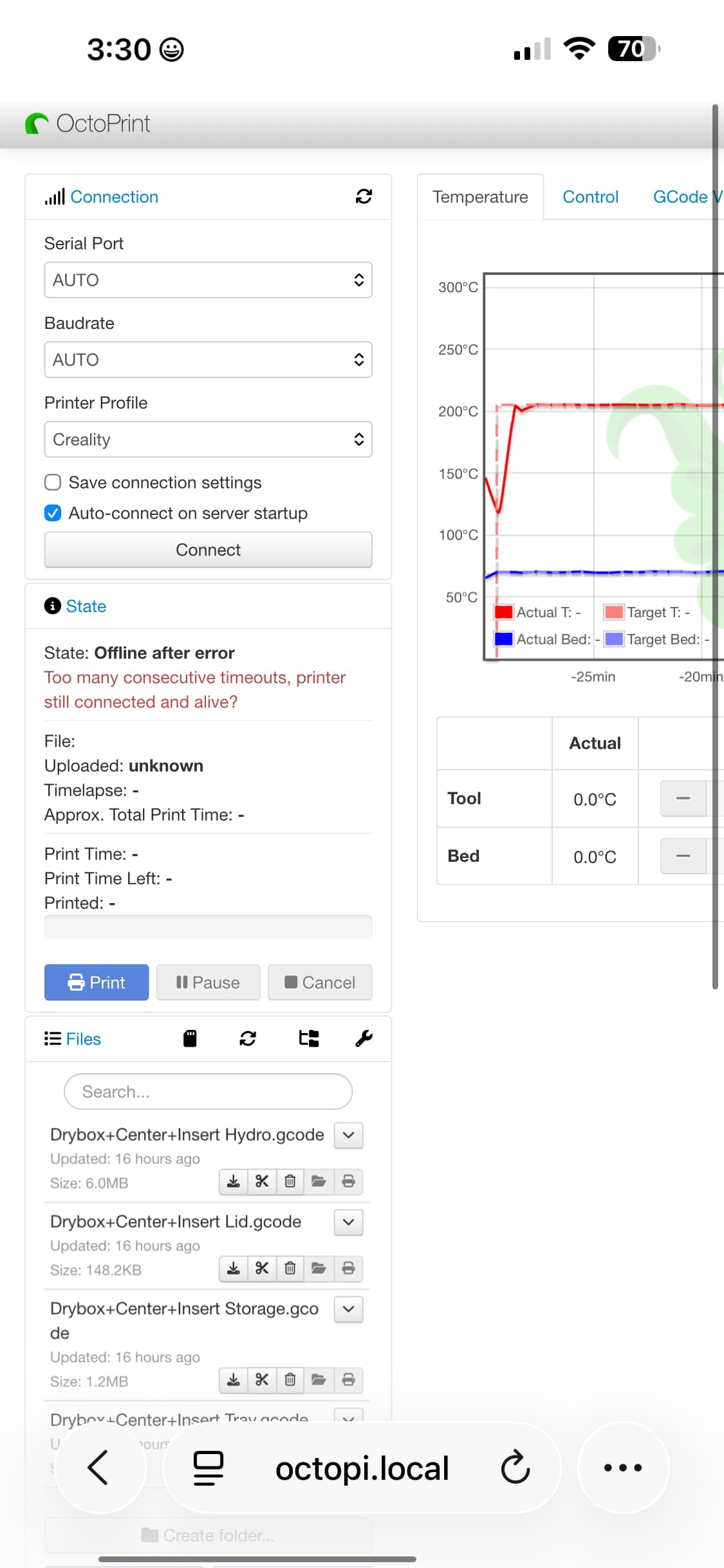Expand details for Drybox+Center+Insert Hydro.gcode
Viewport: 724px width, 1568px height.
tap(348, 1135)
